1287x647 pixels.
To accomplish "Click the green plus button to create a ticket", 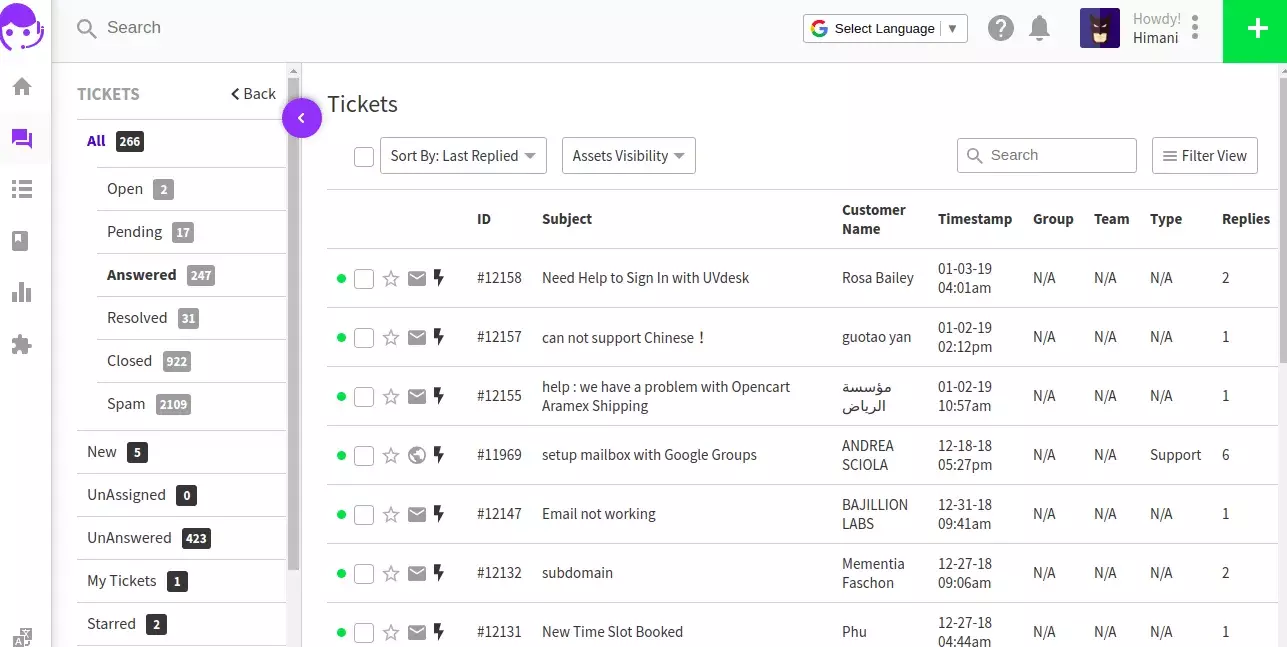I will coord(1255,29).
